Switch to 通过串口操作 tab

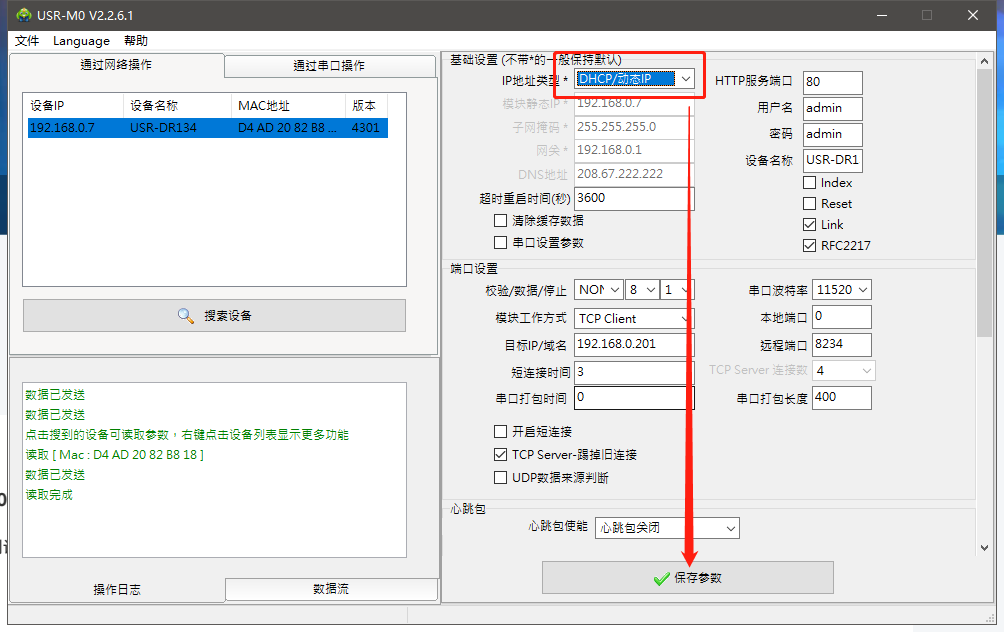point(330,66)
